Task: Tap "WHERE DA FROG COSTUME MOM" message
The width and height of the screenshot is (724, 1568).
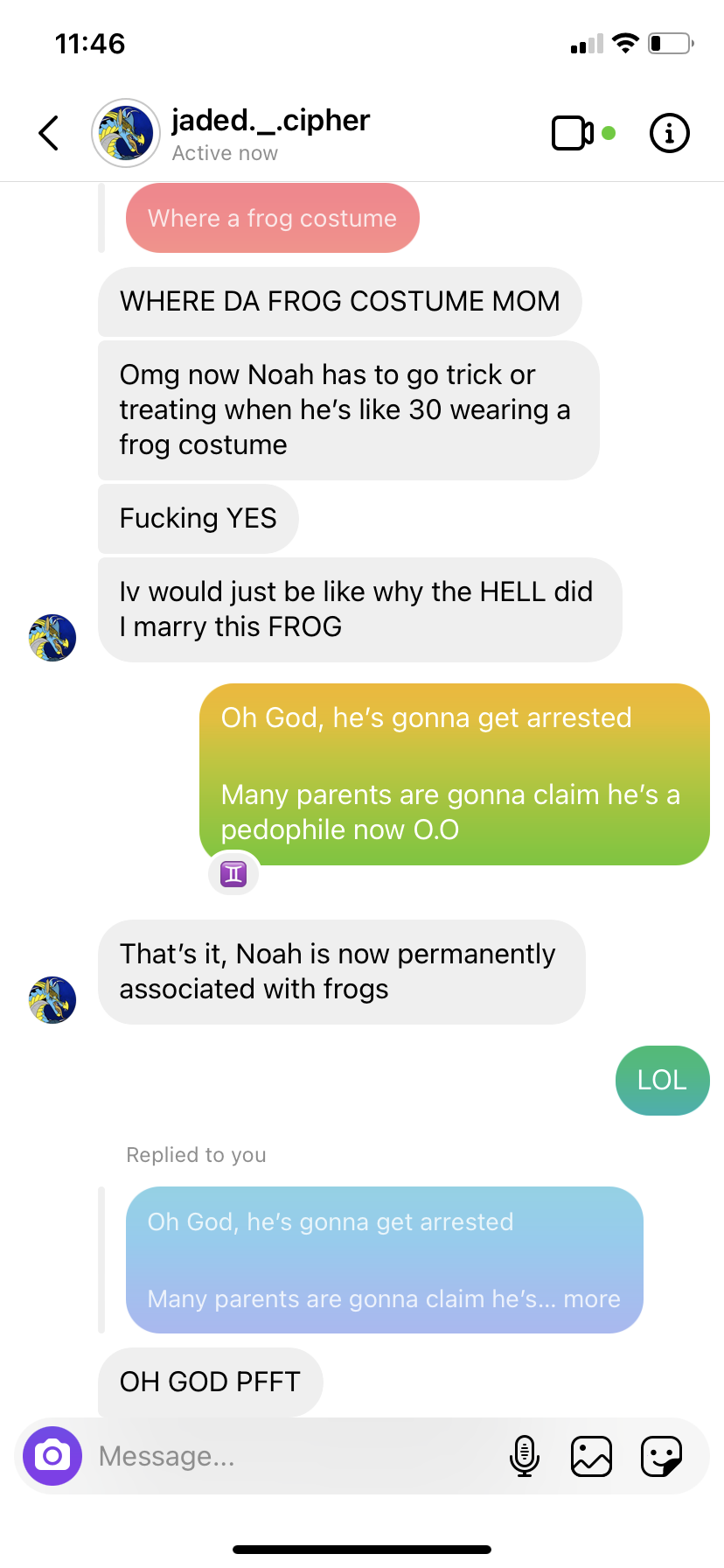Action: tap(340, 302)
